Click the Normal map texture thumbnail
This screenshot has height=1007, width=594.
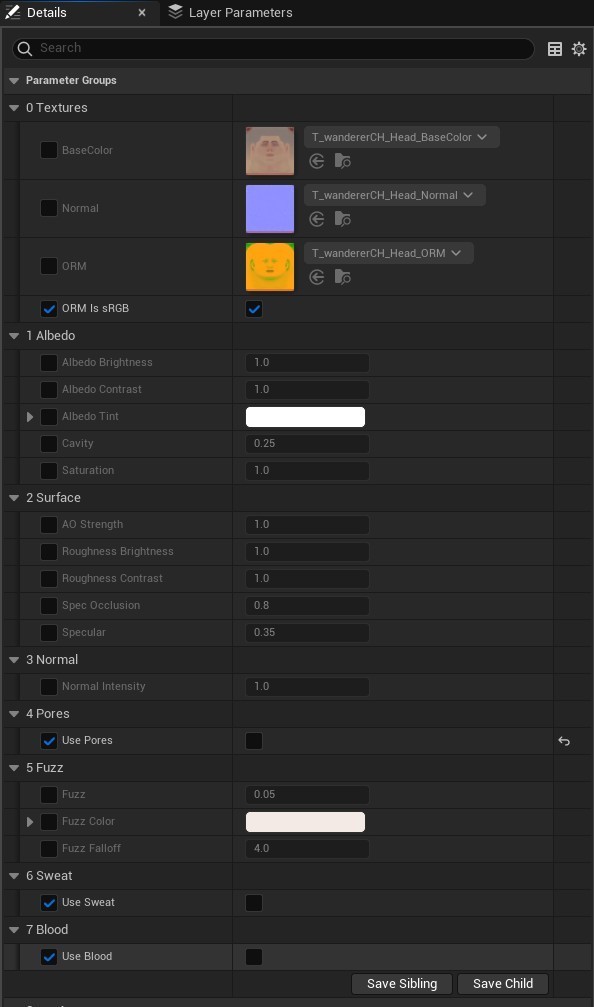270,209
